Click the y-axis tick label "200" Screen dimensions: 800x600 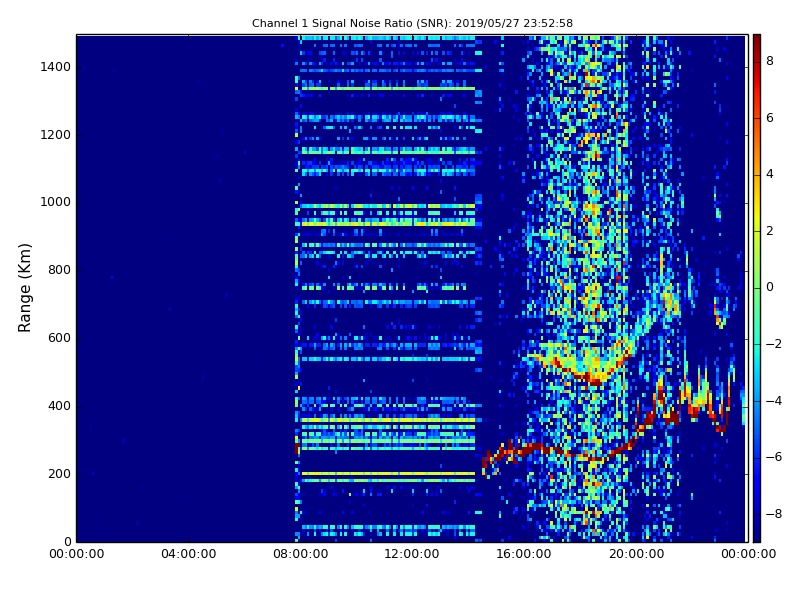(59, 473)
